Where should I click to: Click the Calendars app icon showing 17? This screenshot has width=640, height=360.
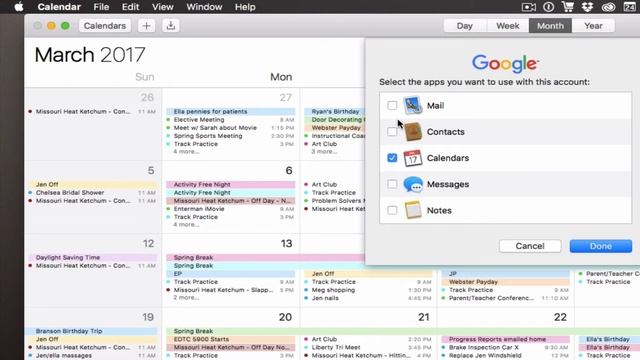click(413, 158)
